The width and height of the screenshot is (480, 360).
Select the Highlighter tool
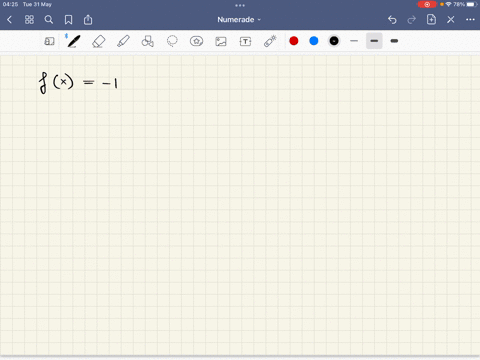pyautogui.click(x=123, y=41)
